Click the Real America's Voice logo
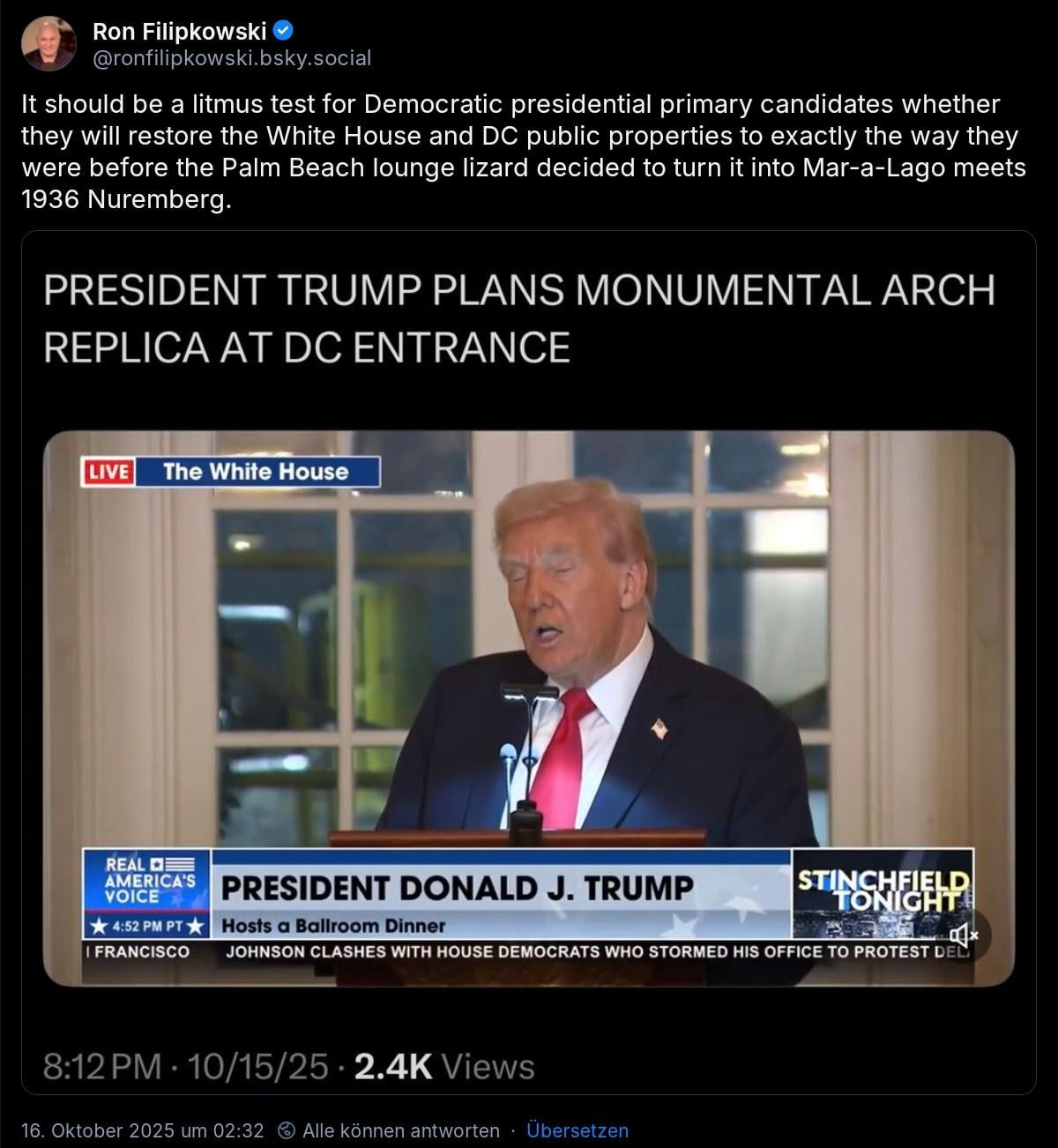Screen dimensions: 1058x1148 [146, 879]
